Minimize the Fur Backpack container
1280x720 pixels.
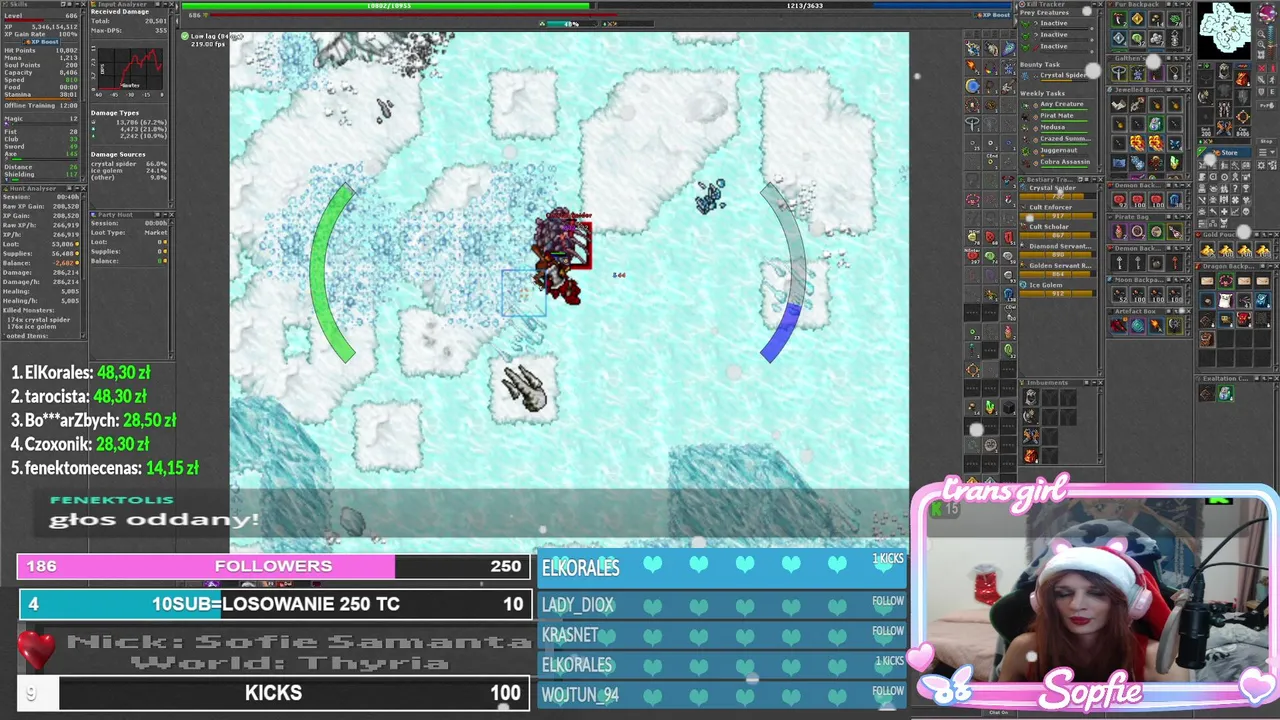1182,4
